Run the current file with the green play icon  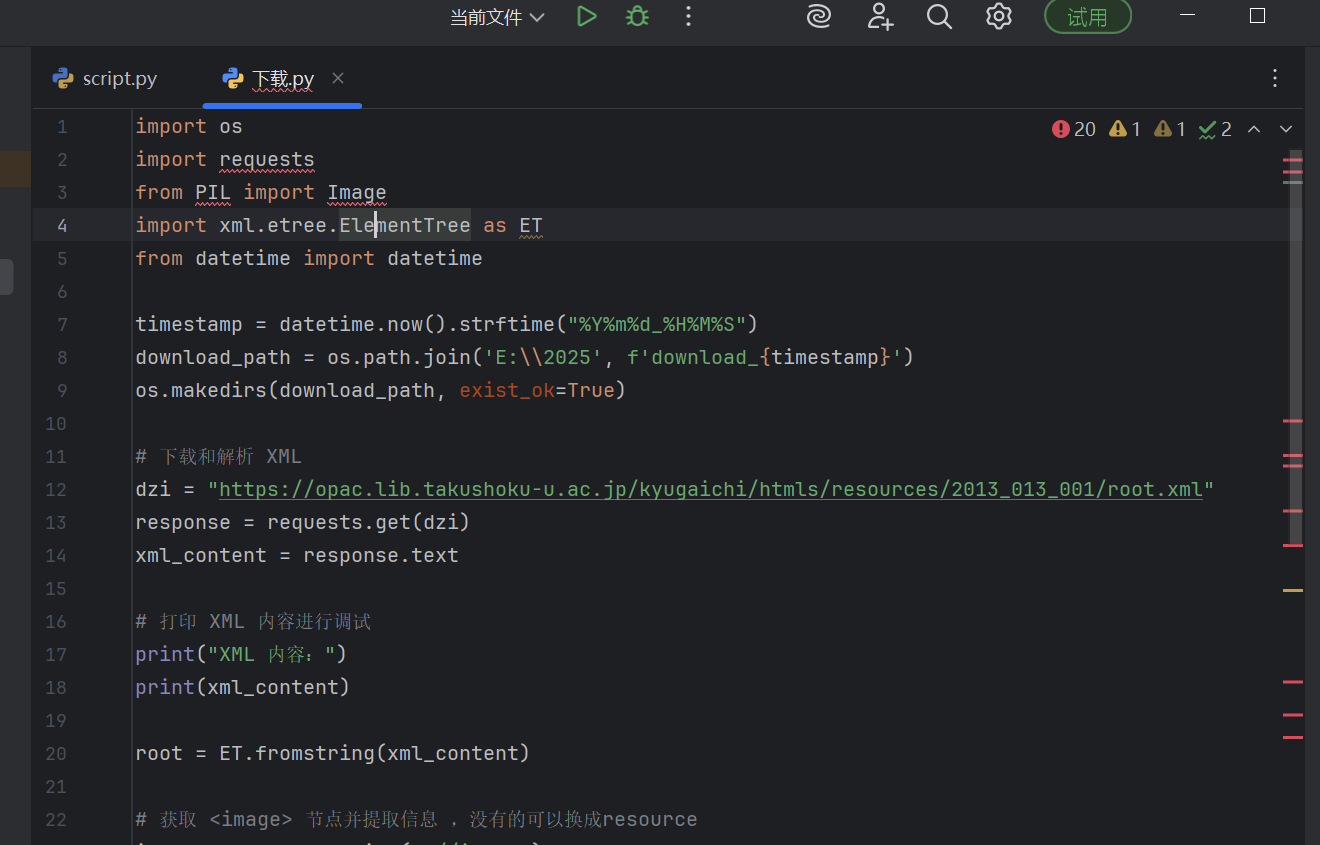click(586, 16)
